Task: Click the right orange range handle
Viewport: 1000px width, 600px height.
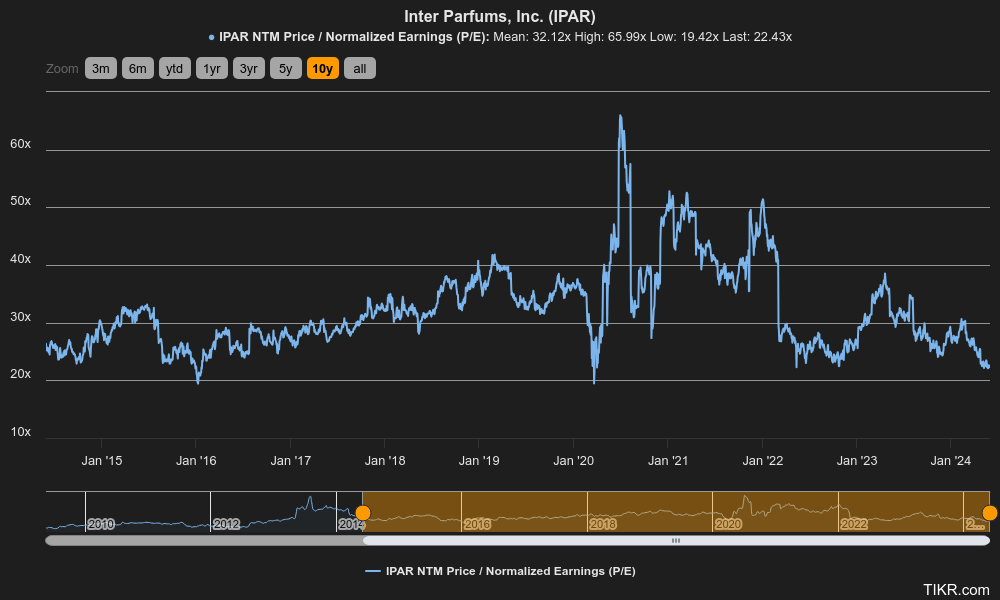Action: tap(988, 513)
